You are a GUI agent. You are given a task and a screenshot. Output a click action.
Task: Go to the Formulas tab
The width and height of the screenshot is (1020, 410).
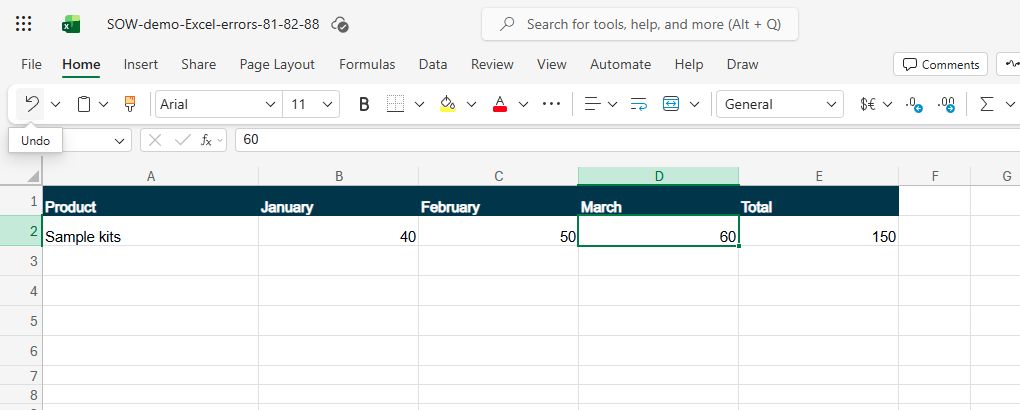click(367, 64)
